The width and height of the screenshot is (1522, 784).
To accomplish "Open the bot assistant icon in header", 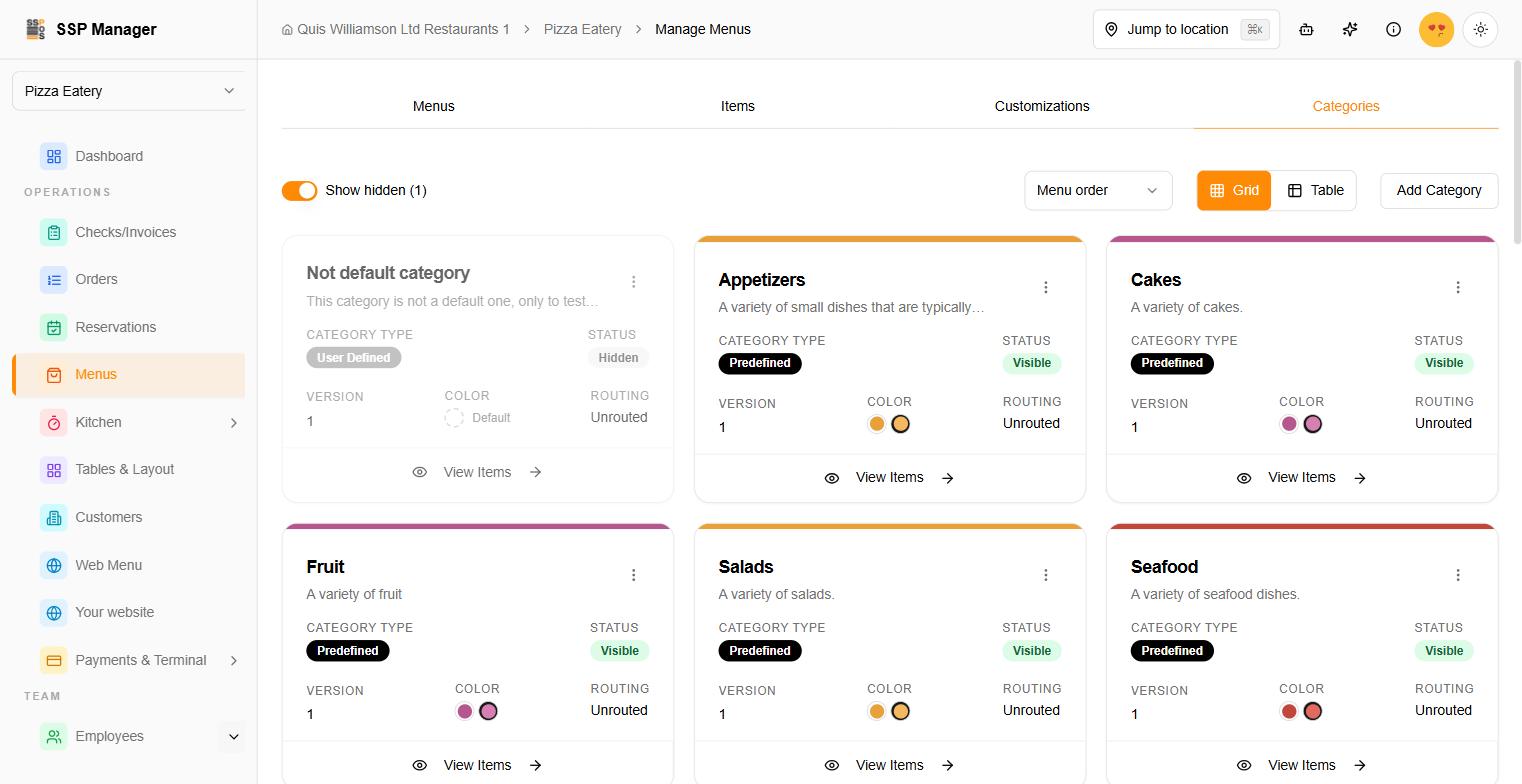I will pos(1306,29).
